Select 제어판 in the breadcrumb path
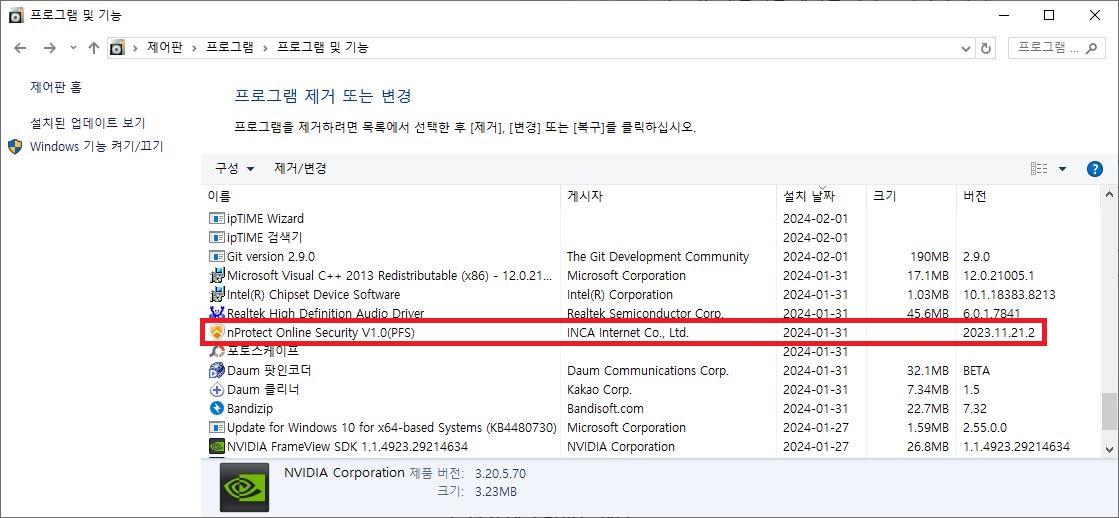 [165, 48]
